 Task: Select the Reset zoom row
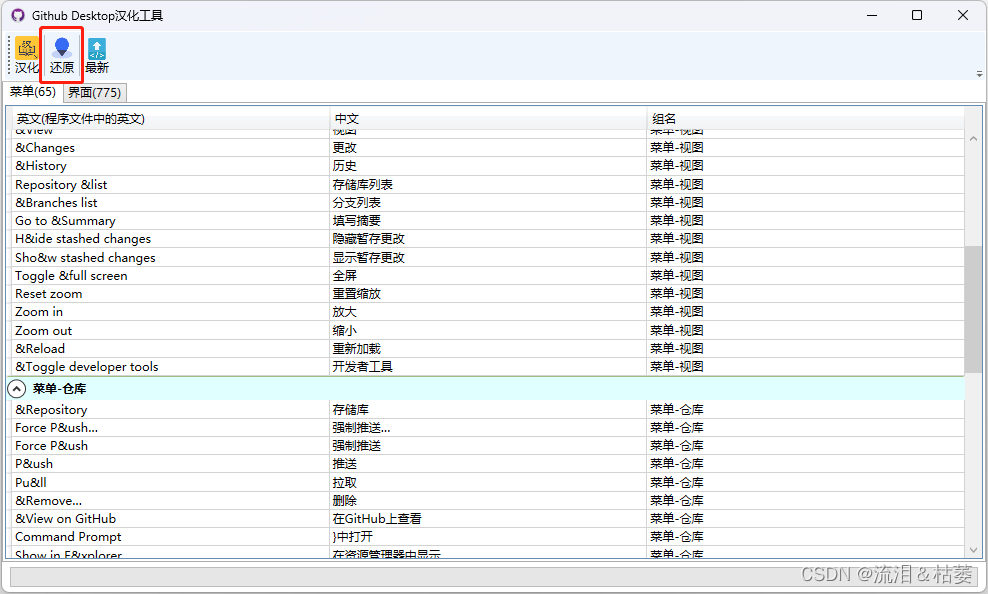pyautogui.click(x=488, y=294)
